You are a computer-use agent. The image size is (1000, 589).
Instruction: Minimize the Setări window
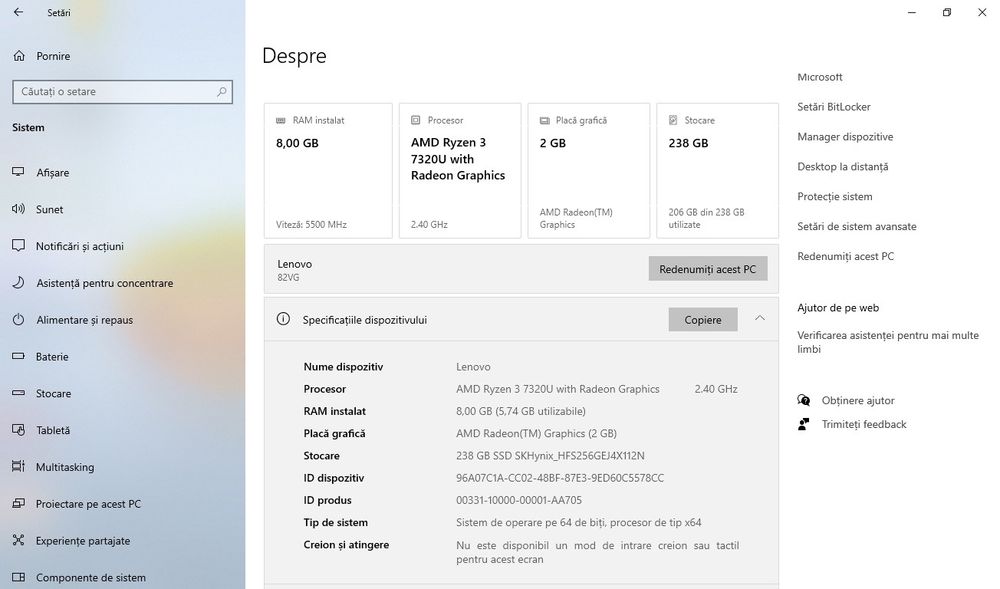(912, 12)
